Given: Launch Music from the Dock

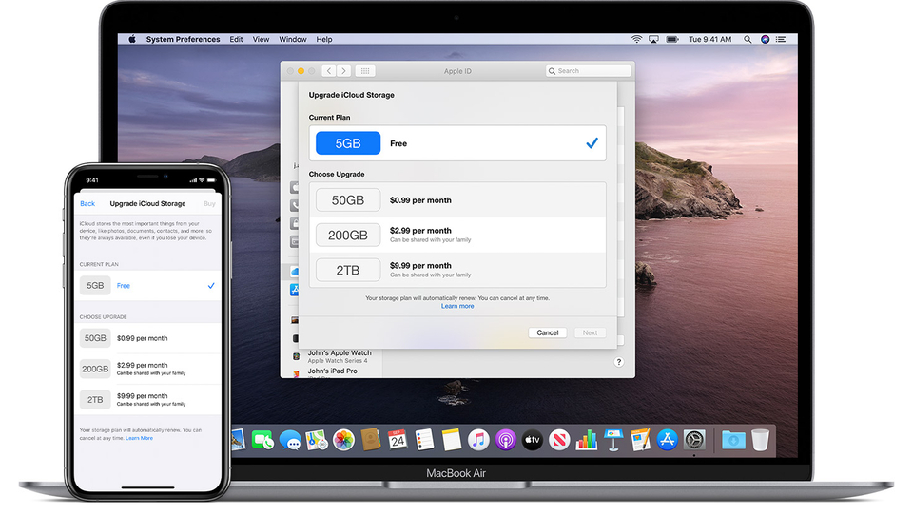Looking at the screenshot, I should pyautogui.click(x=478, y=440).
